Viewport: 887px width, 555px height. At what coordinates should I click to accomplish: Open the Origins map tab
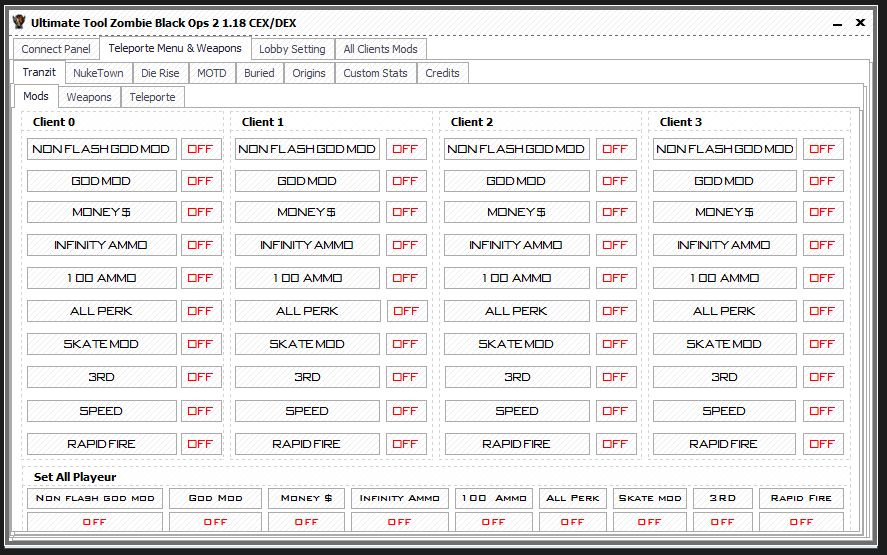309,73
